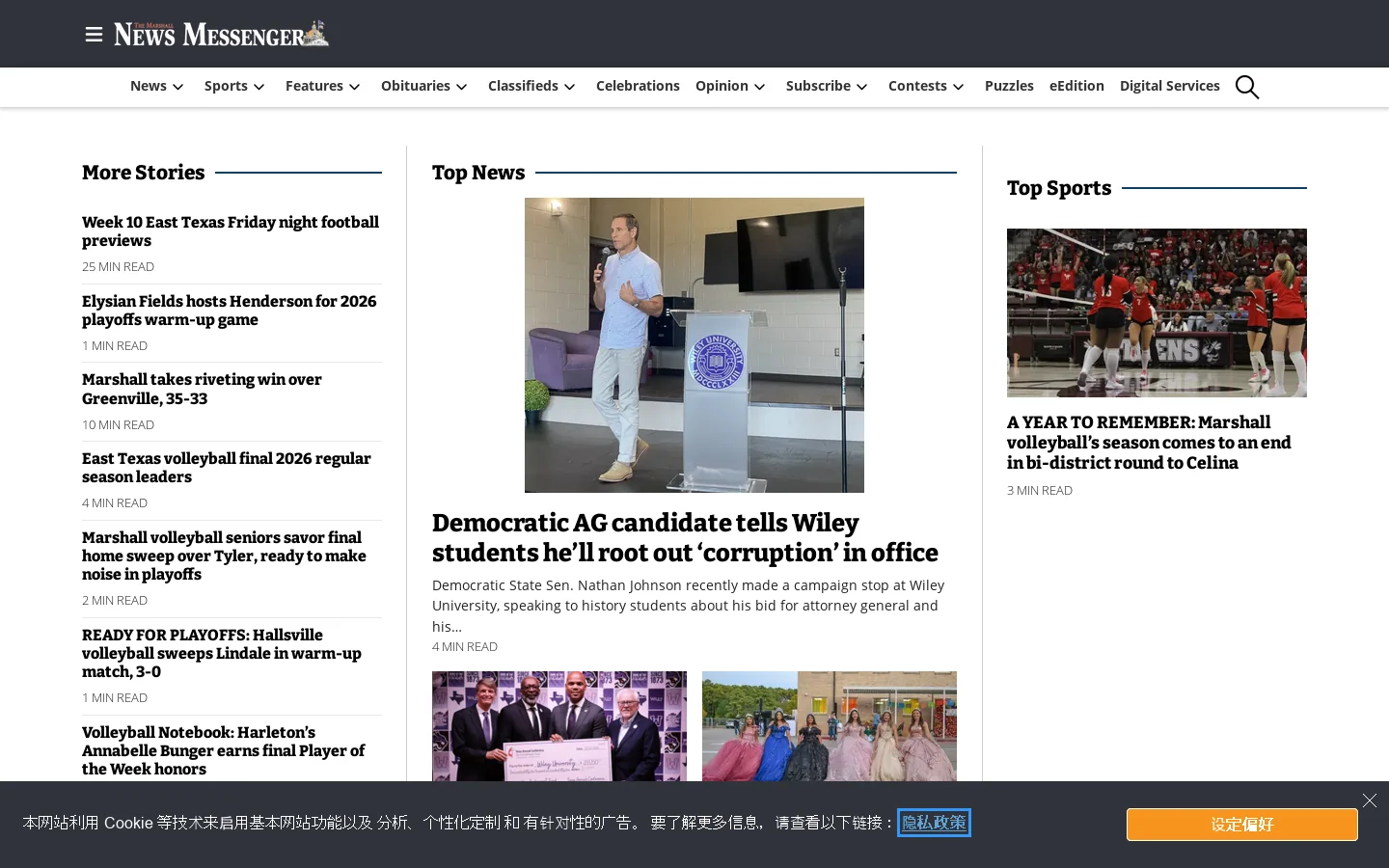Open the hamburger menu icon
This screenshot has height=868, width=1389.
pyautogui.click(x=94, y=35)
